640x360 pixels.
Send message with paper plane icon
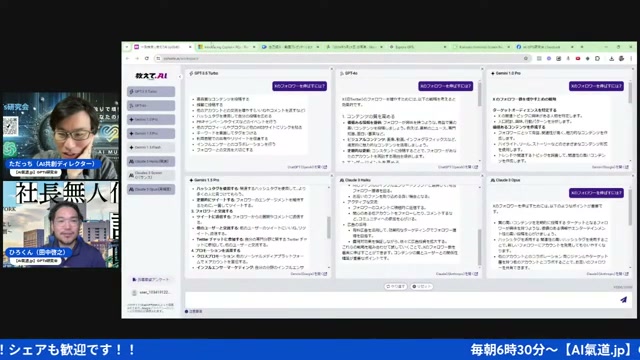pos(623,300)
